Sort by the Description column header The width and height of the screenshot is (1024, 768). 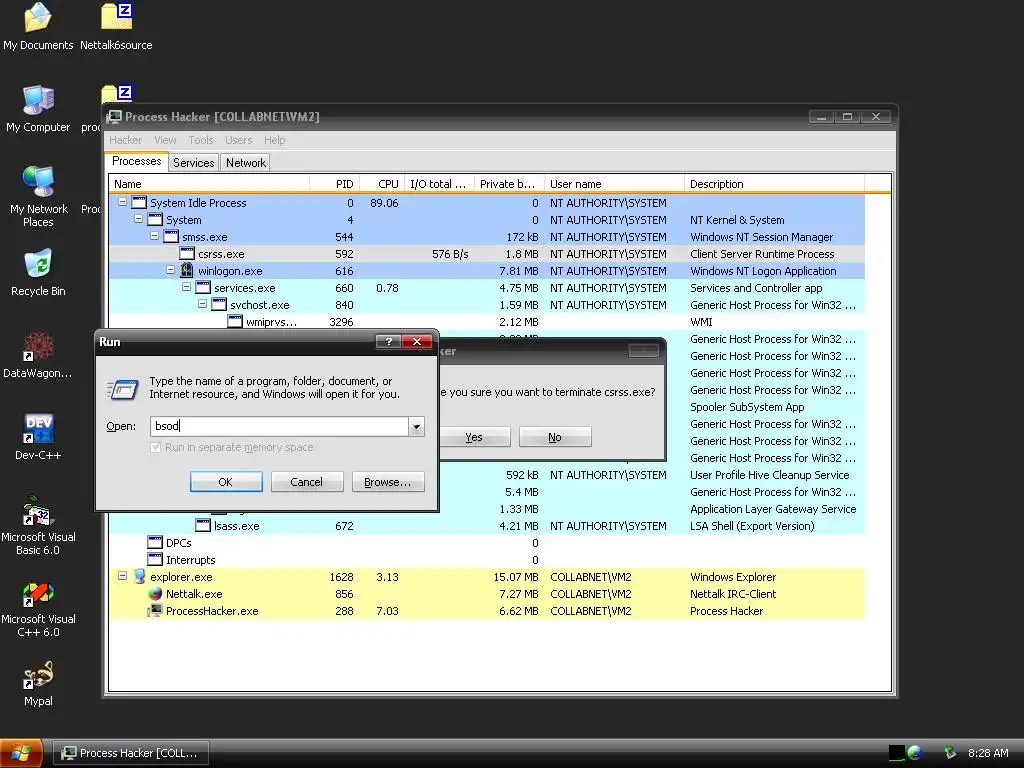(x=774, y=184)
